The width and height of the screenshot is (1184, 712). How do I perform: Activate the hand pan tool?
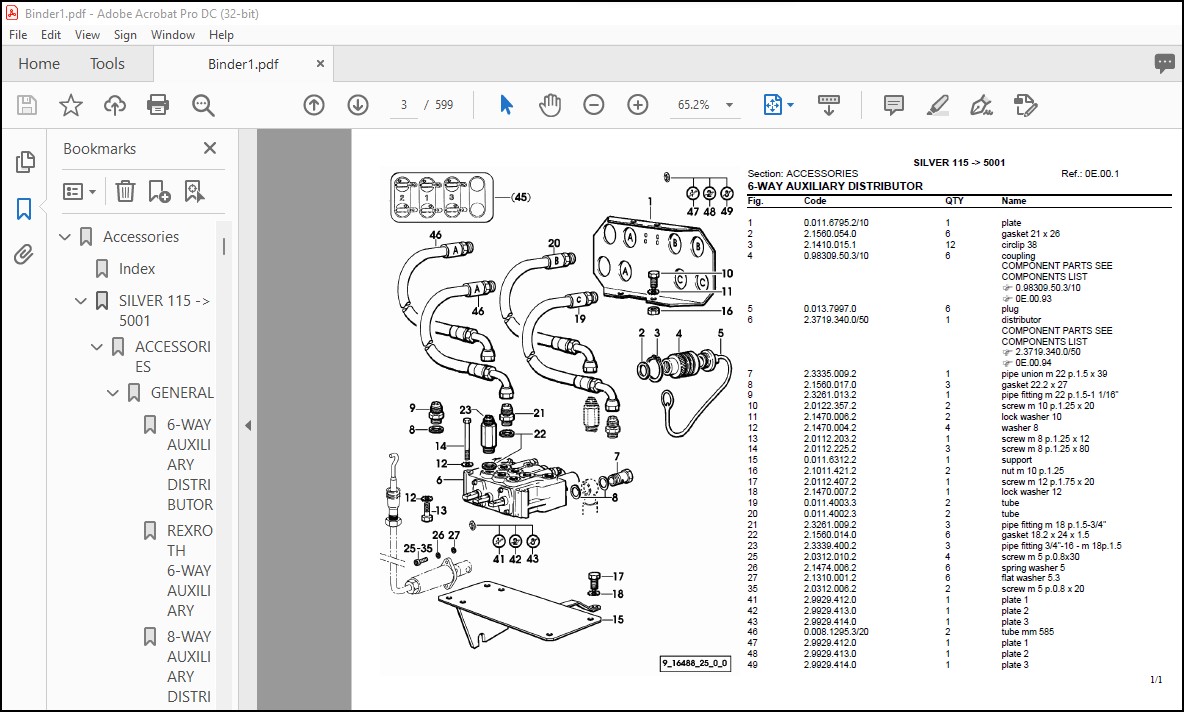tap(550, 105)
